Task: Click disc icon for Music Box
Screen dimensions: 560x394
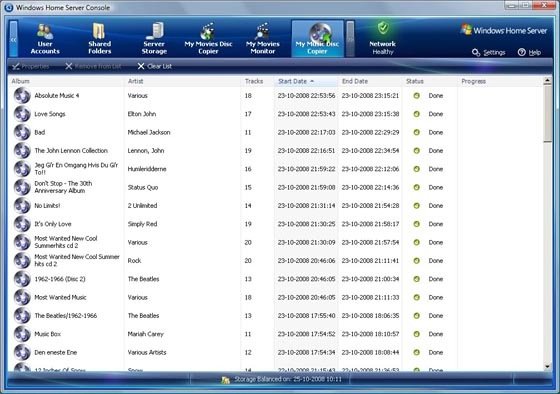Action: 22,334
